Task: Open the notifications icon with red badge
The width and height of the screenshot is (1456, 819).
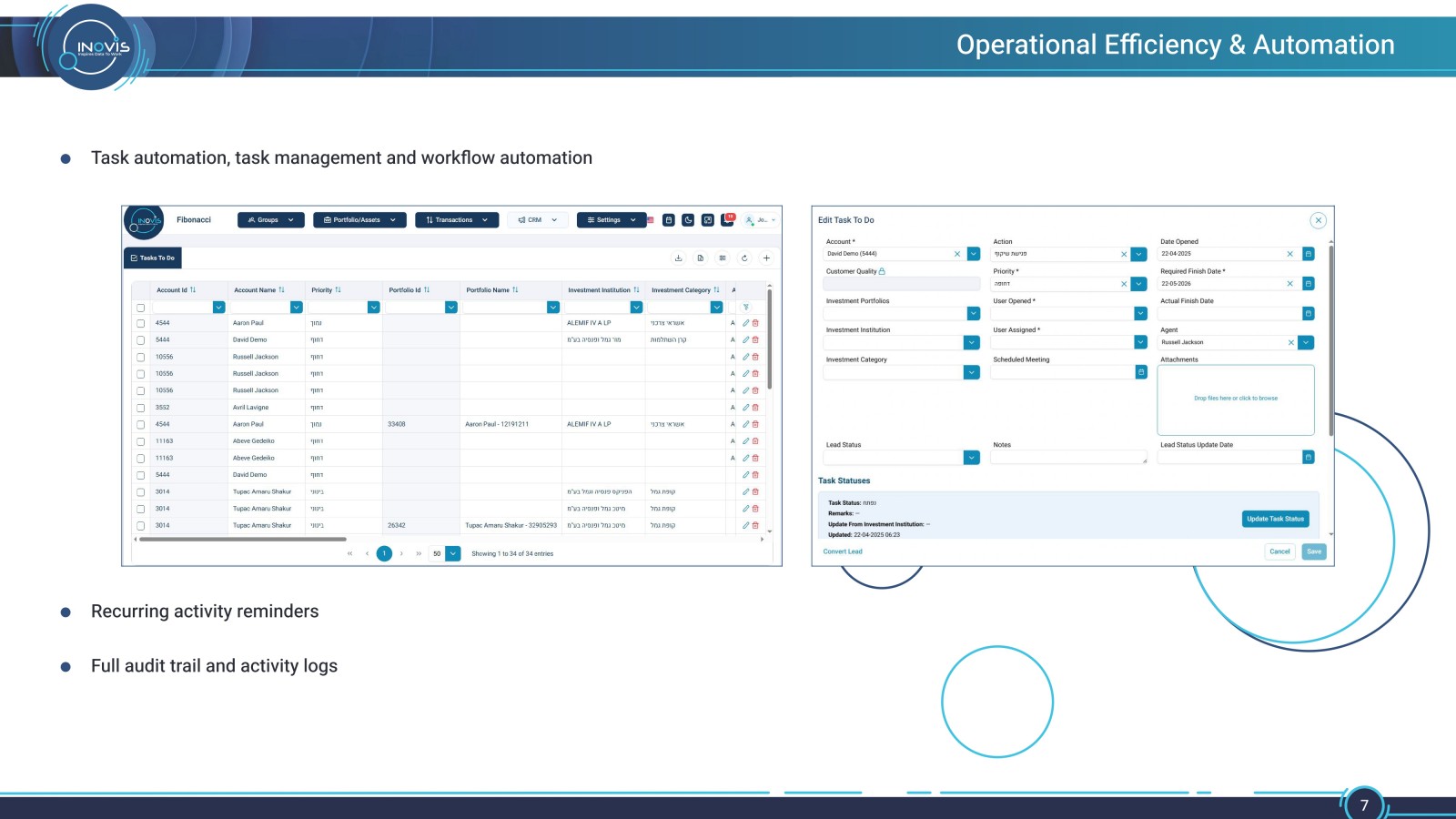Action: (727, 220)
